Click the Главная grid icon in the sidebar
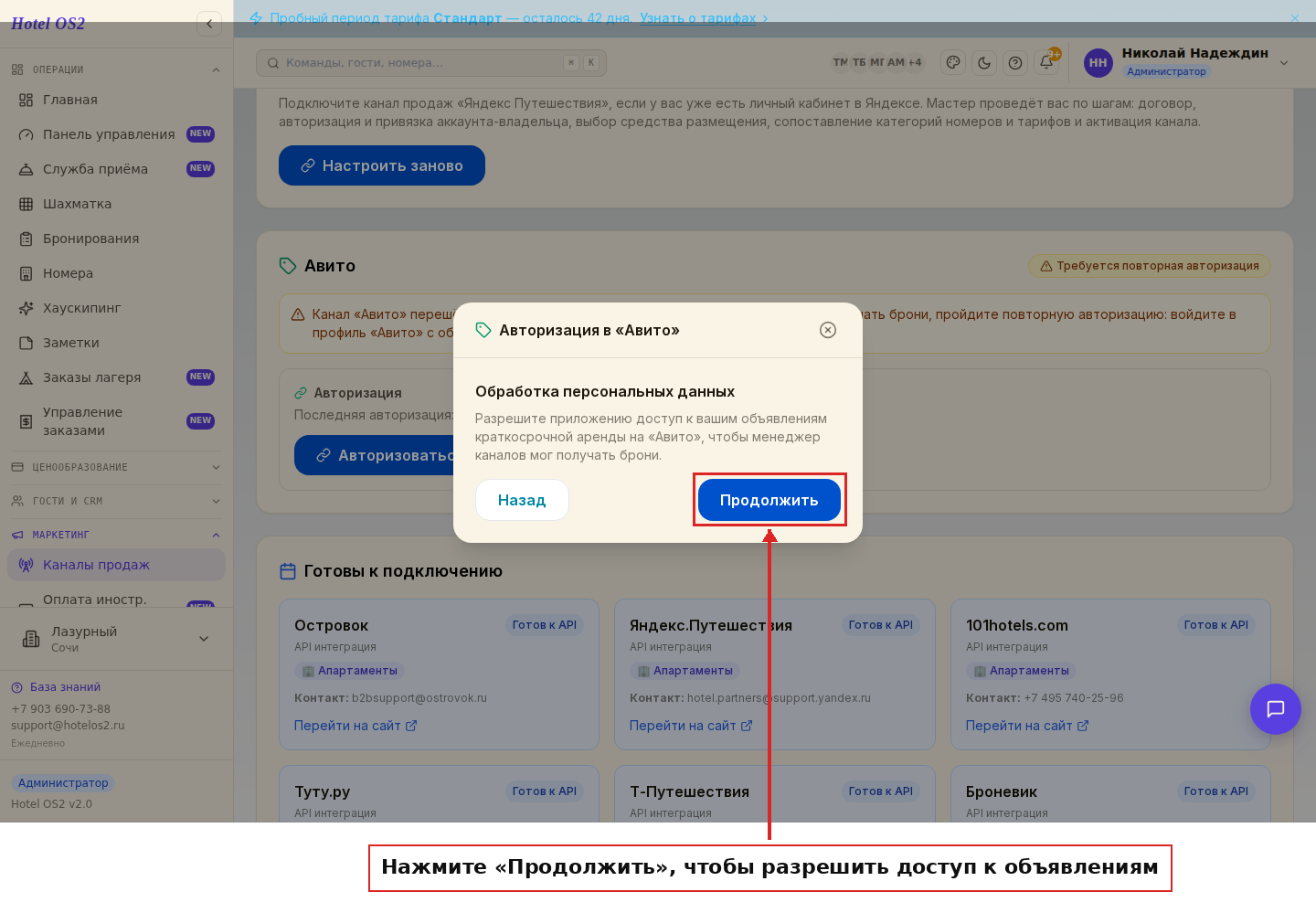Screen dimensions: 1316x913 pyautogui.click(x=26, y=100)
